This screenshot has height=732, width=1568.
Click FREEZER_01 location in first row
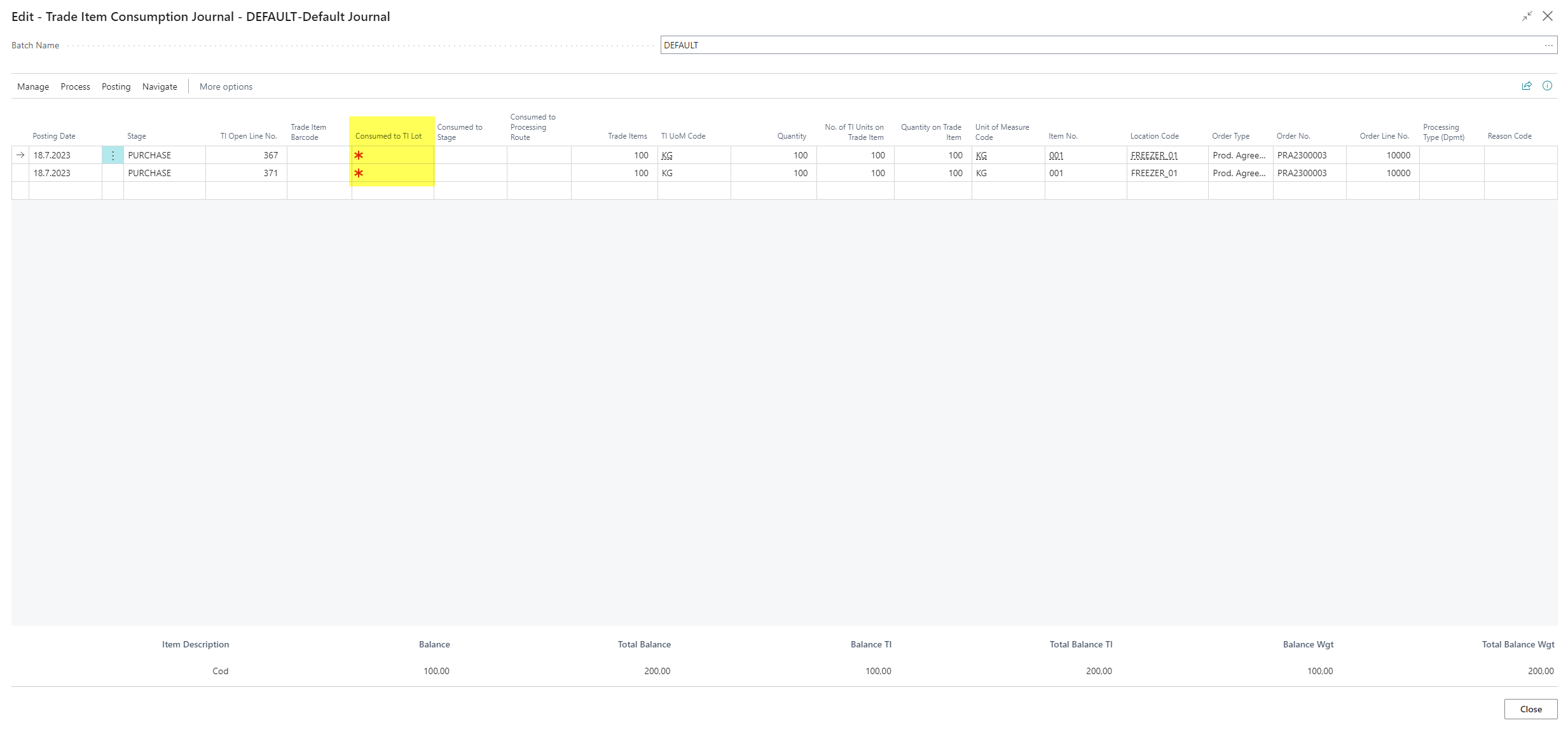1154,155
